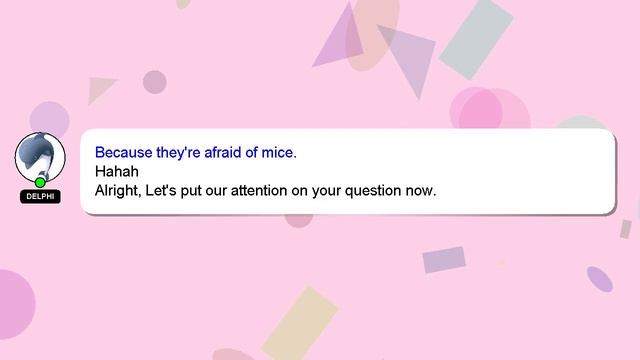The image size is (640, 360).
Task: Click the tilted beige rectangle at bottom
Action: [300, 323]
